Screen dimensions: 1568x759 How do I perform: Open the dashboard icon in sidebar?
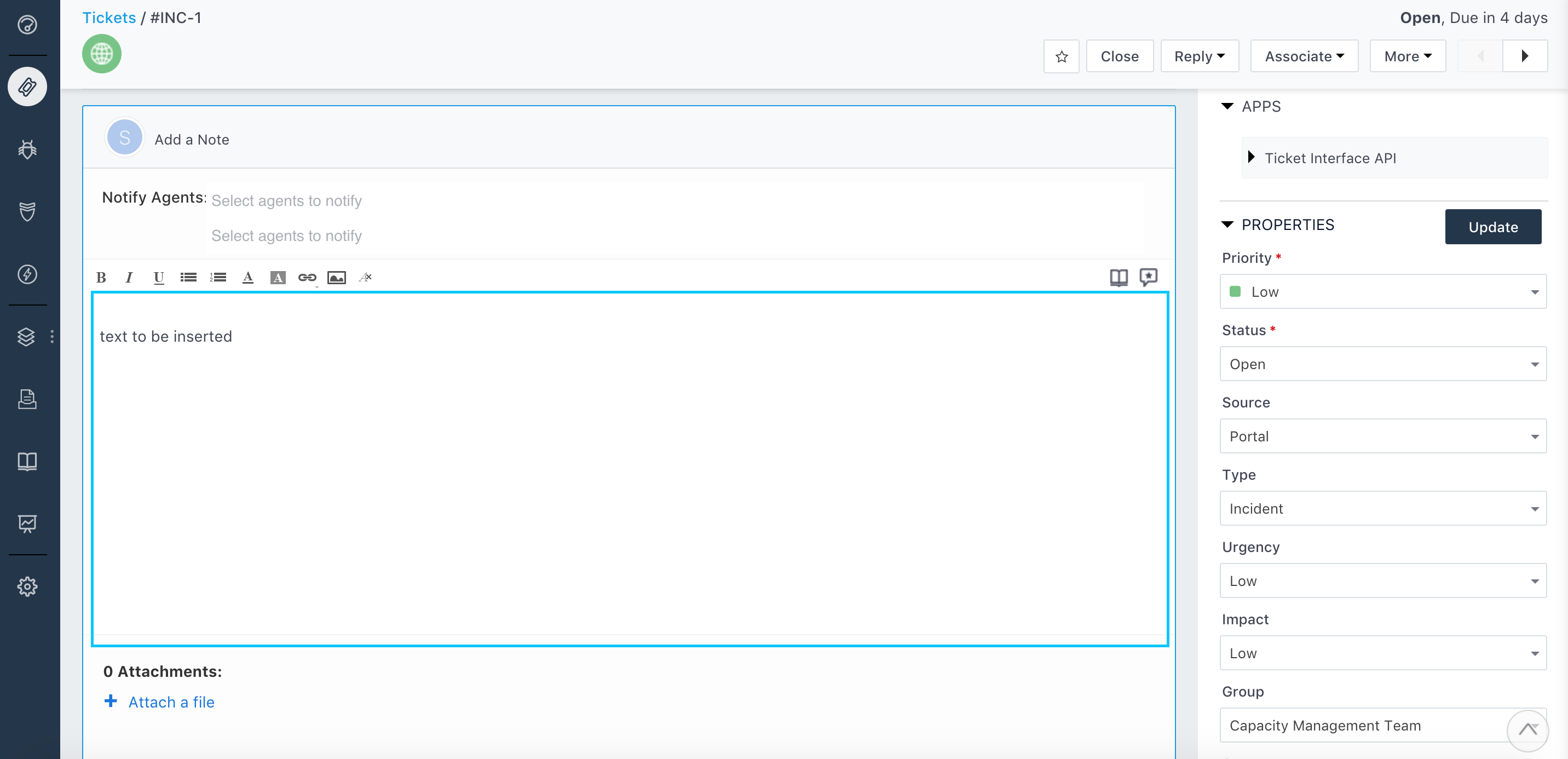pos(27,24)
